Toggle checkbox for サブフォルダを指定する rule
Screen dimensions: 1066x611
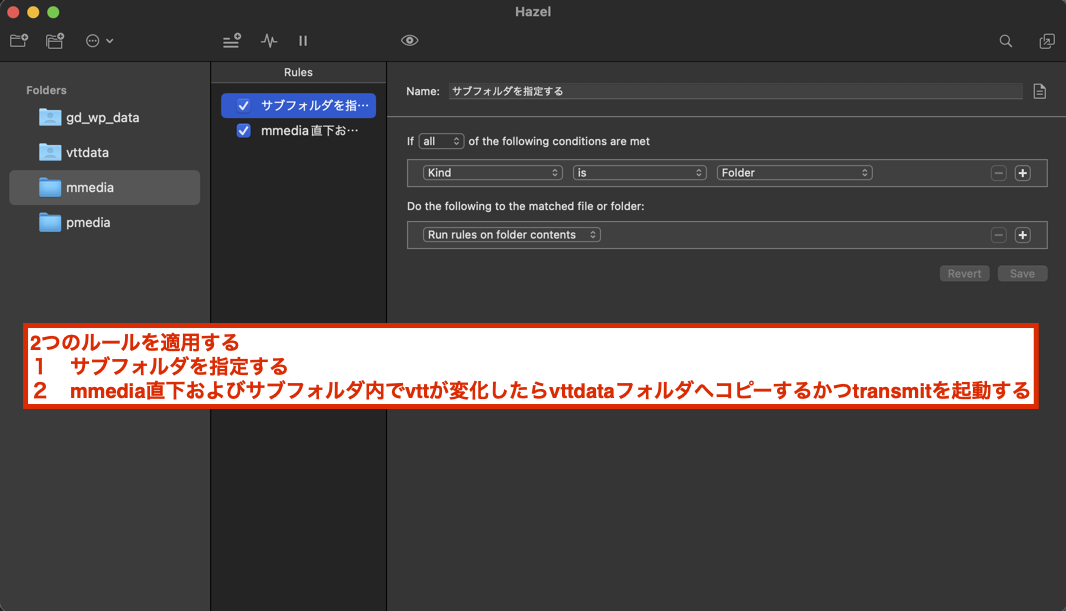(x=243, y=105)
